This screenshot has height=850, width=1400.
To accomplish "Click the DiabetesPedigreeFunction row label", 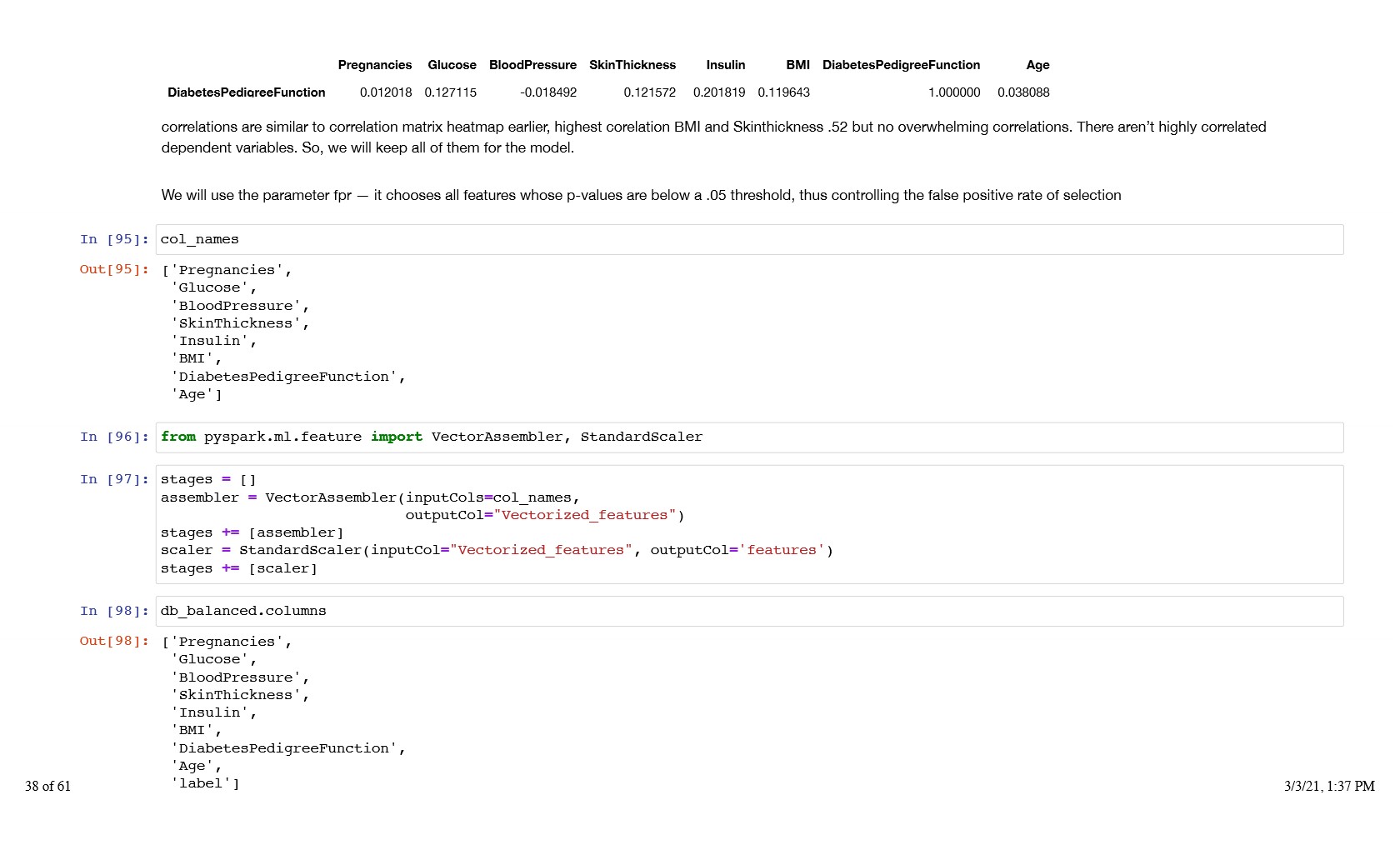I will click(x=246, y=92).
